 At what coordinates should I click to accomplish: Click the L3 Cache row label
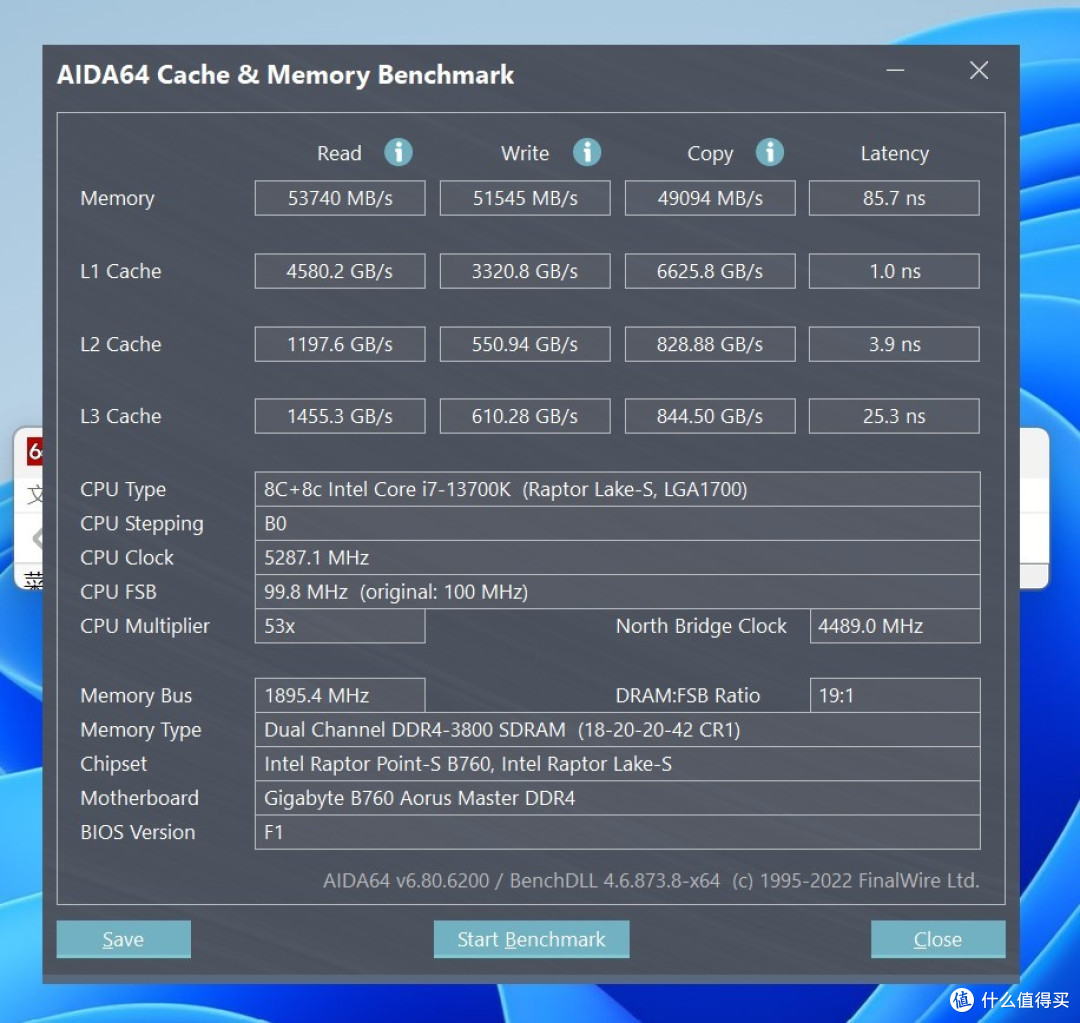[121, 416]
